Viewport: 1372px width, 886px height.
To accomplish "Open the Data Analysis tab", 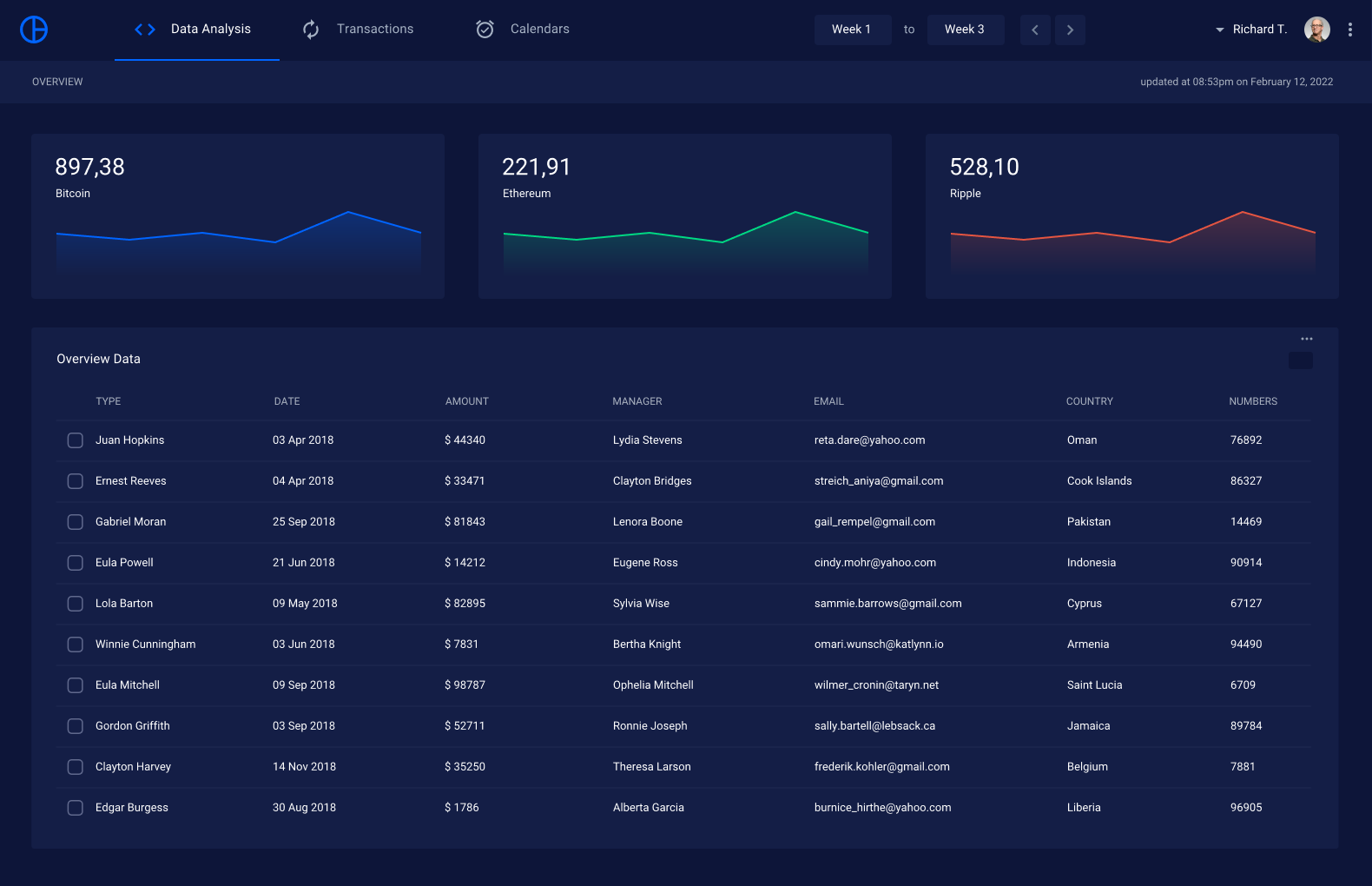I will click(197, 30).
